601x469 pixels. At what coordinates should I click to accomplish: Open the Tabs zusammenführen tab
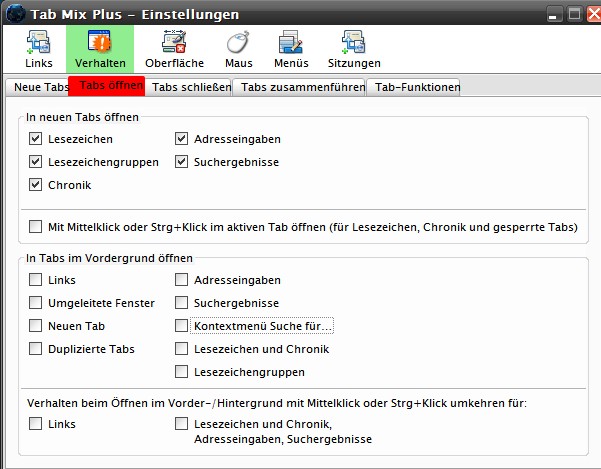[299, 87]
